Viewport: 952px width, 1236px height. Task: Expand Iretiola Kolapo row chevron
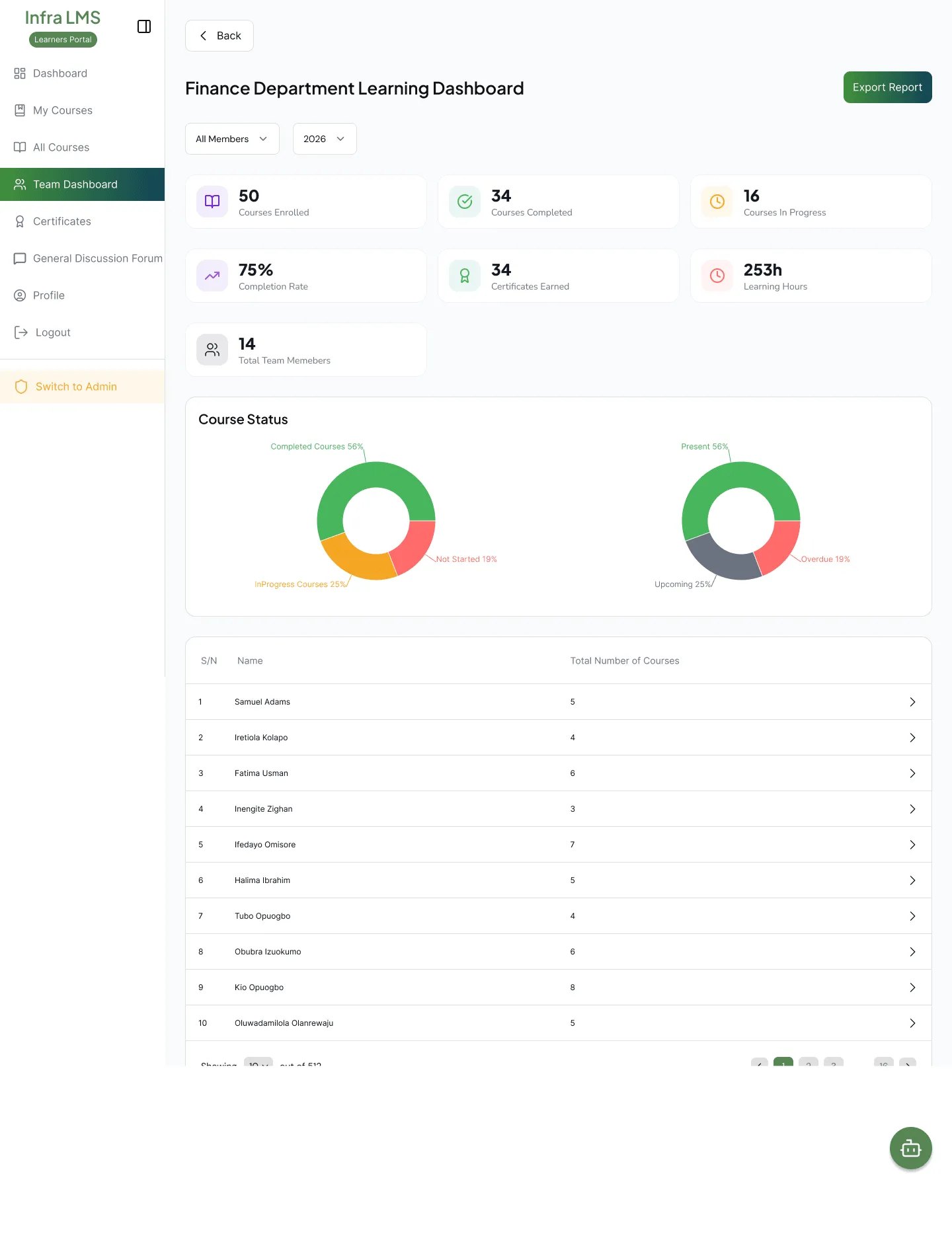point(912,738)
